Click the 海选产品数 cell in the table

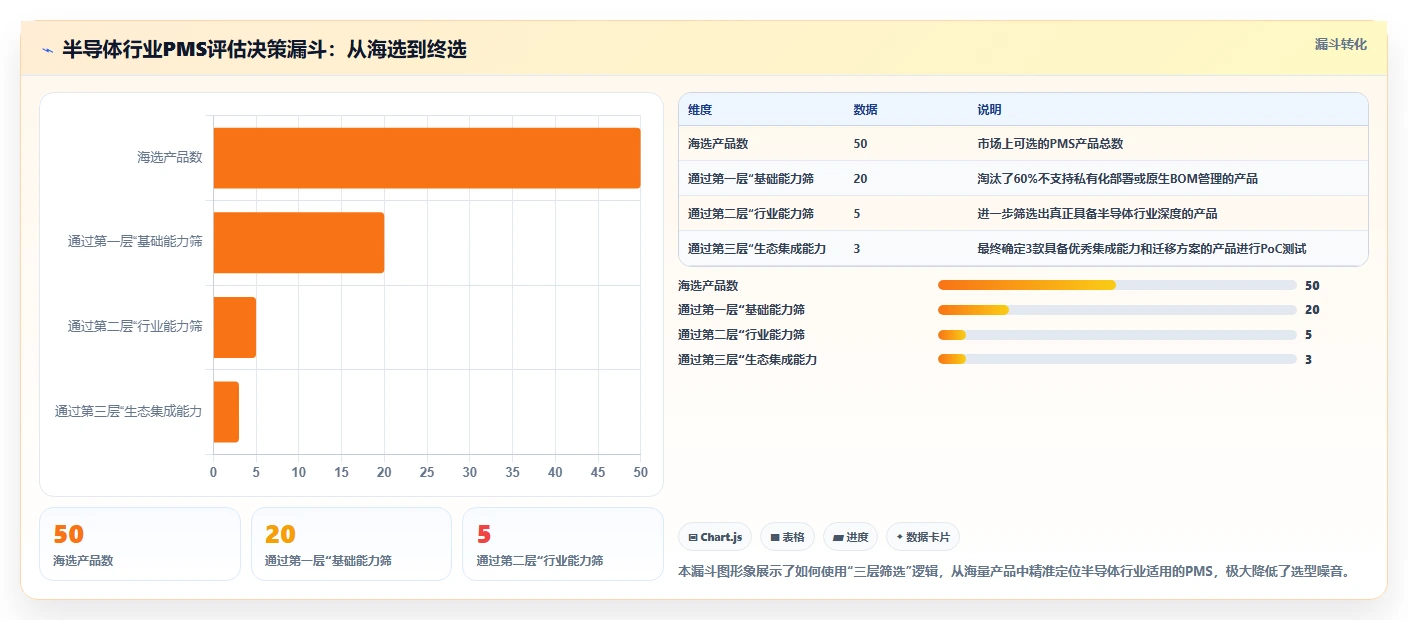click(718, 144)
